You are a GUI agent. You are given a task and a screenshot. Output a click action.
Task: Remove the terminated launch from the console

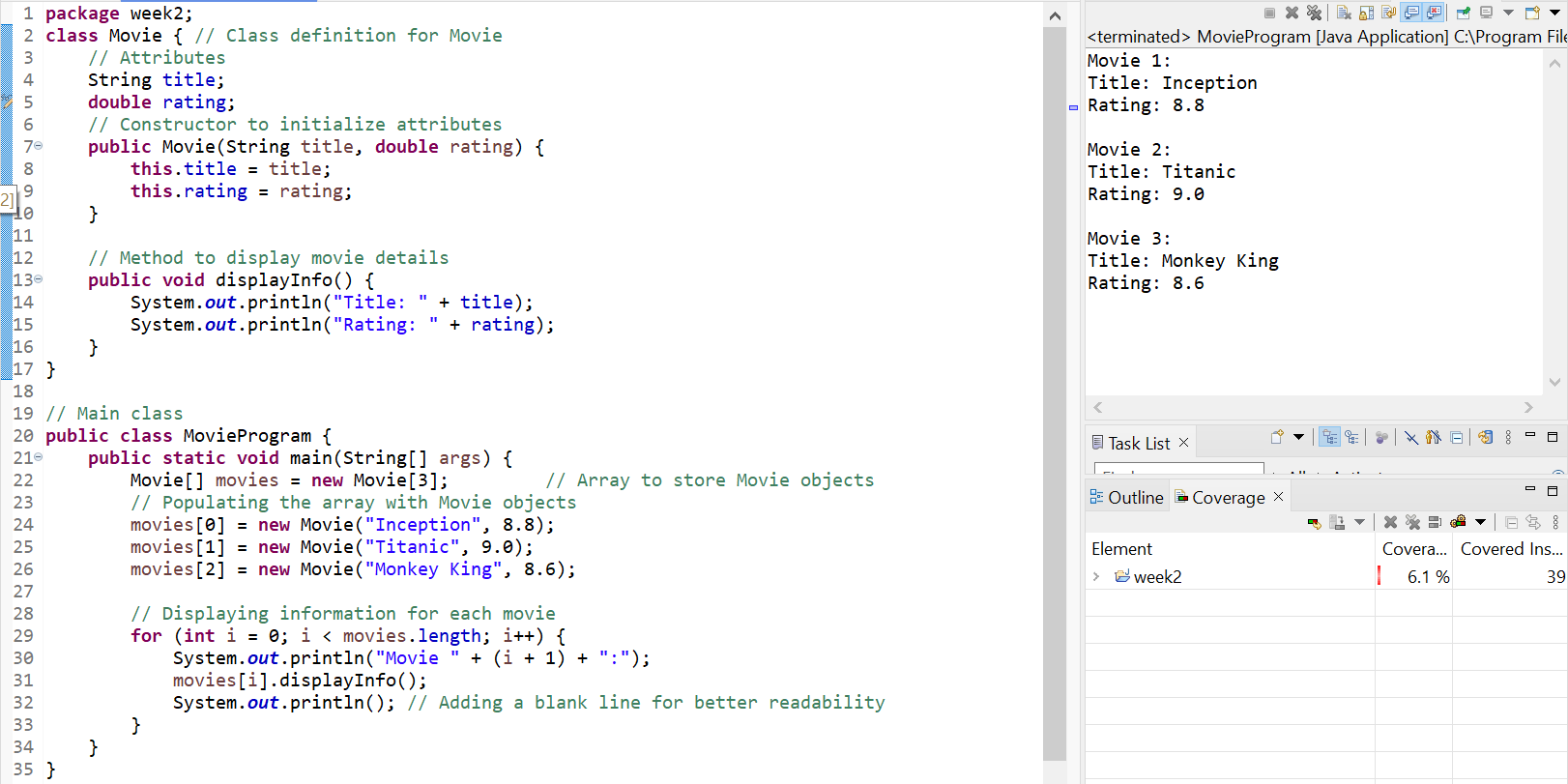point(1292,13)
